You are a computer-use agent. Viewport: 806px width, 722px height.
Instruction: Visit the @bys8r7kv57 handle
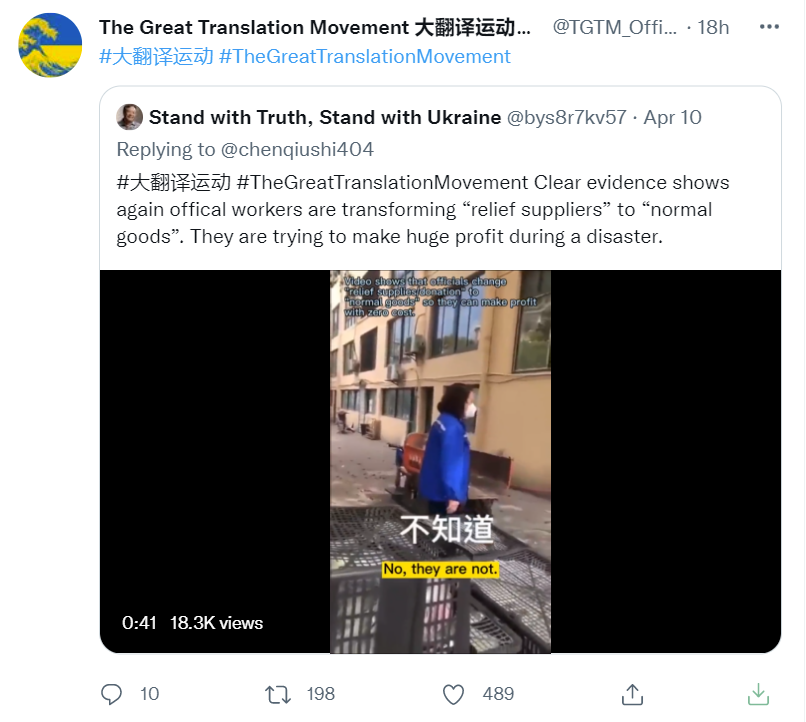click(566, 118)
